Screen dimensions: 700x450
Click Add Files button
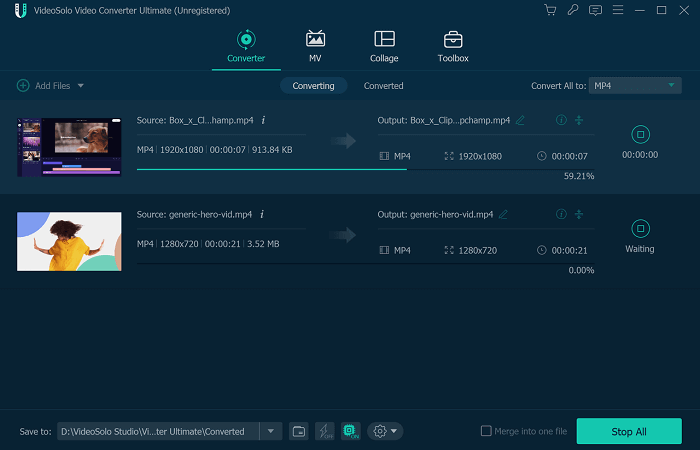[x=44, y=85]
